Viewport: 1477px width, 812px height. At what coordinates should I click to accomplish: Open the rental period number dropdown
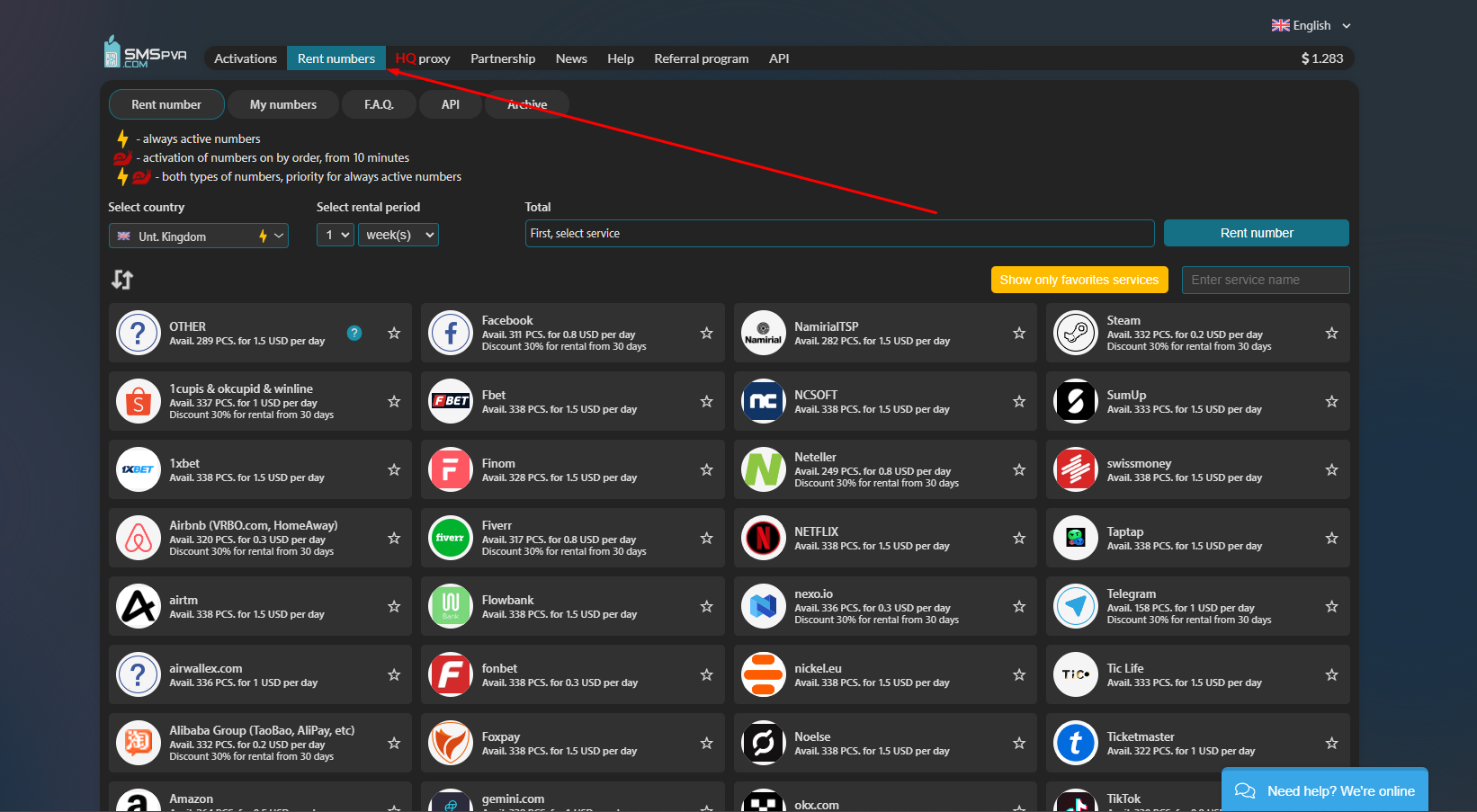click(x=336, y=235)
